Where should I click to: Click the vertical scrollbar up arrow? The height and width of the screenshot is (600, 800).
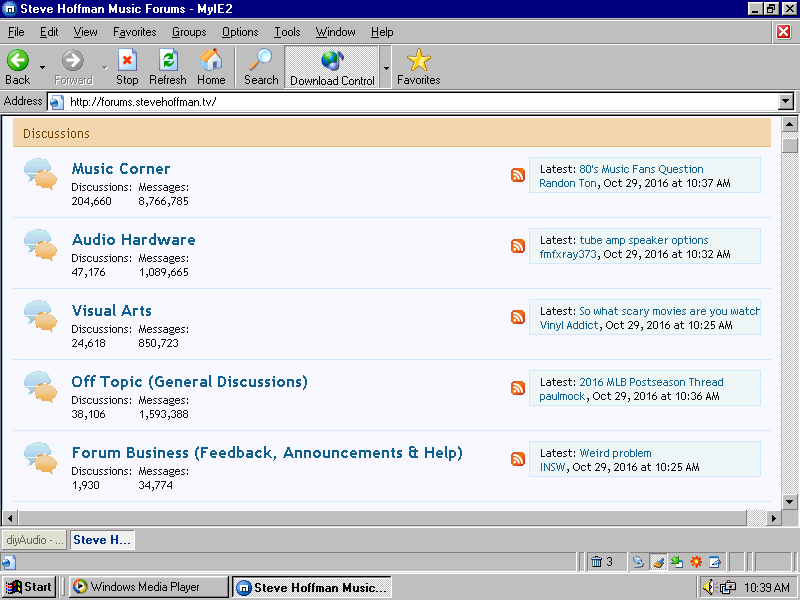point(789,124)
